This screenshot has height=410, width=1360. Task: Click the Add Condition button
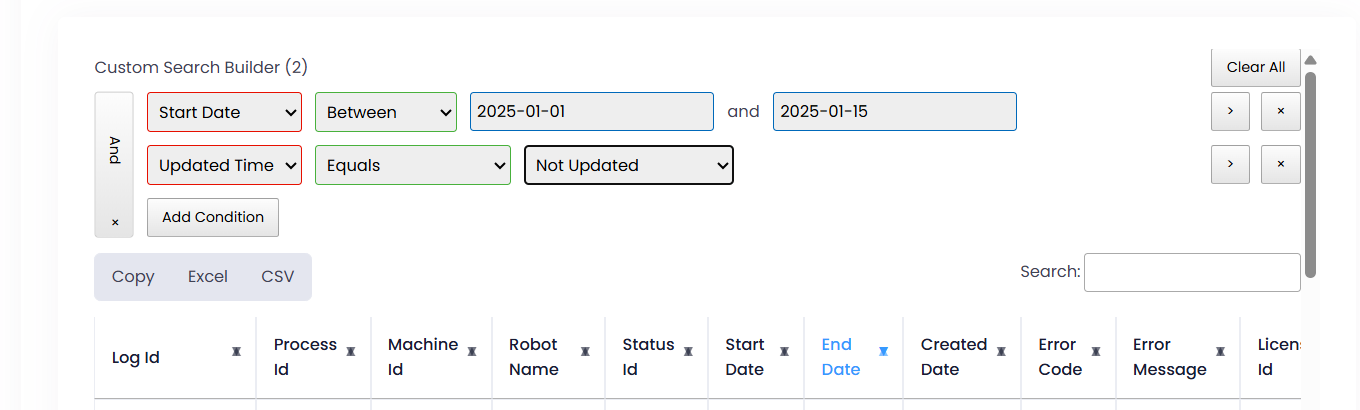[213, 217]
